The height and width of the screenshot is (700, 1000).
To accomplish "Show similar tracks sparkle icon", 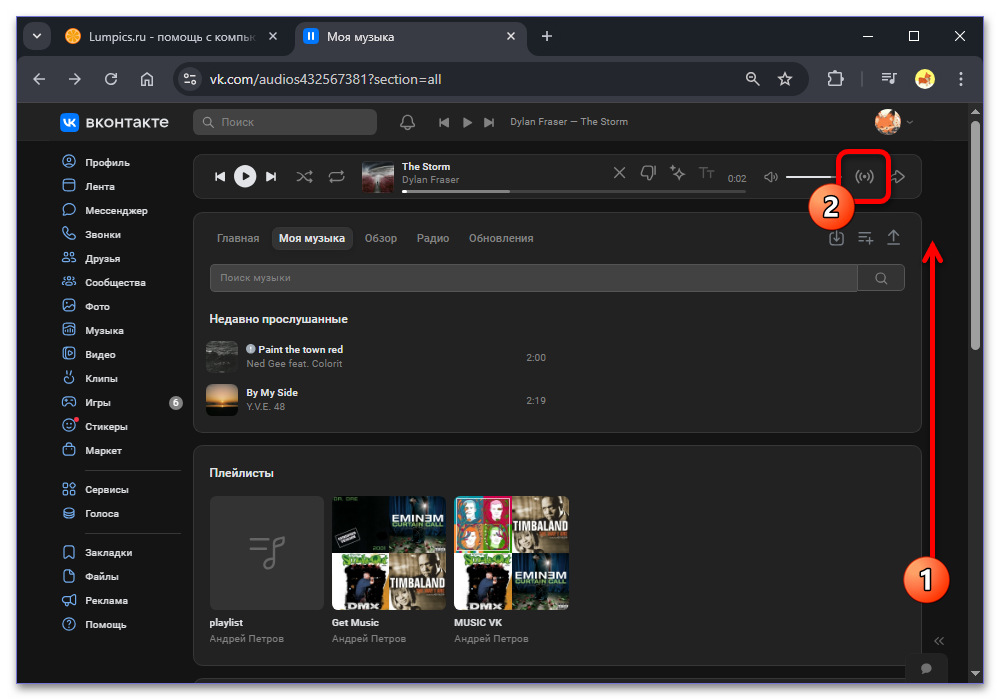I will [x=677, y=173].
